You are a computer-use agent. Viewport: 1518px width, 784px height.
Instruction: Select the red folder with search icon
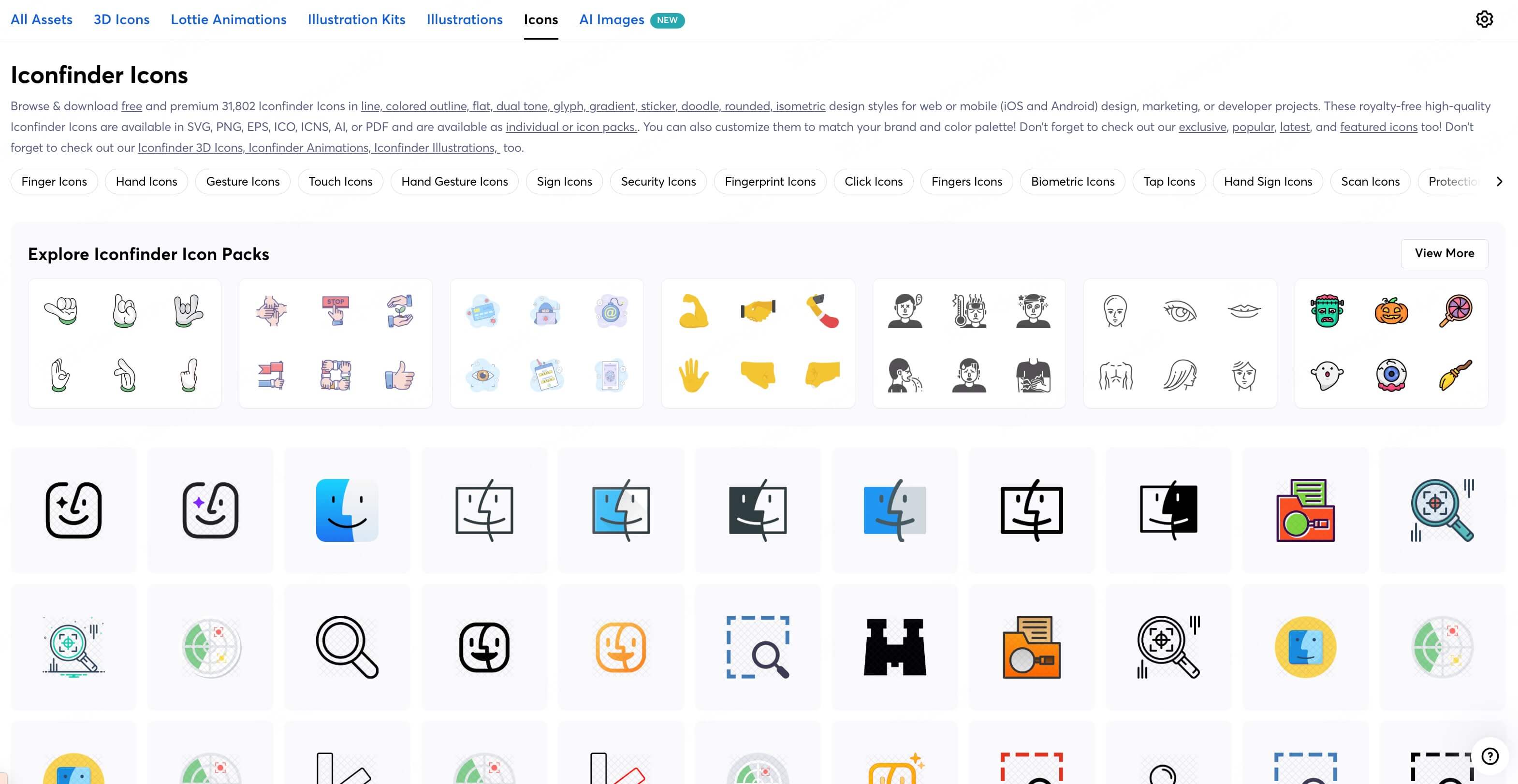[1305, 510]
